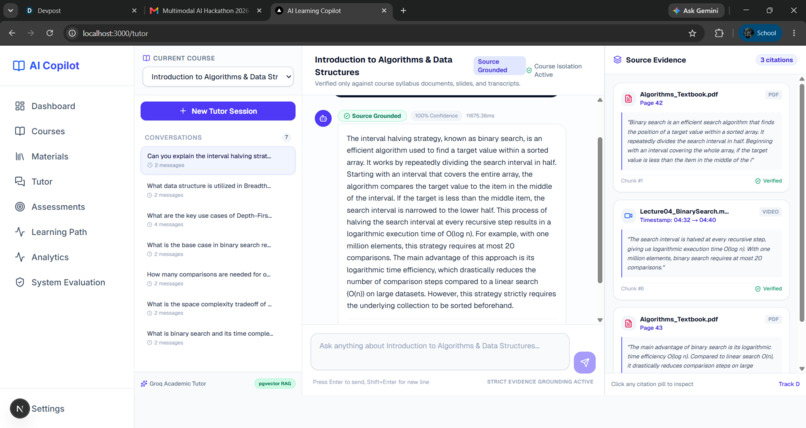Click the Source Grounded header badge

coord(499,66)
